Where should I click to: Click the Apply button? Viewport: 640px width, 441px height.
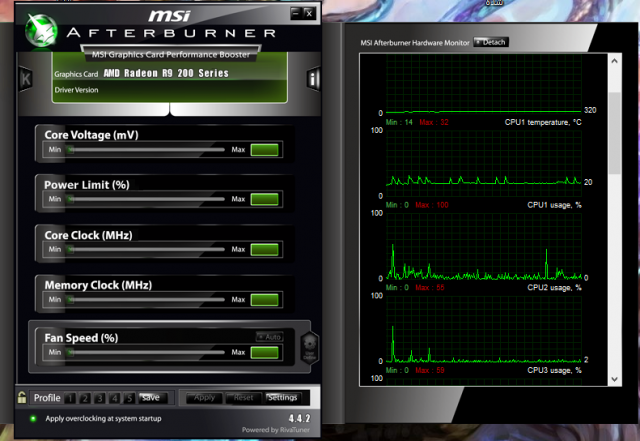tap(204, 397)
